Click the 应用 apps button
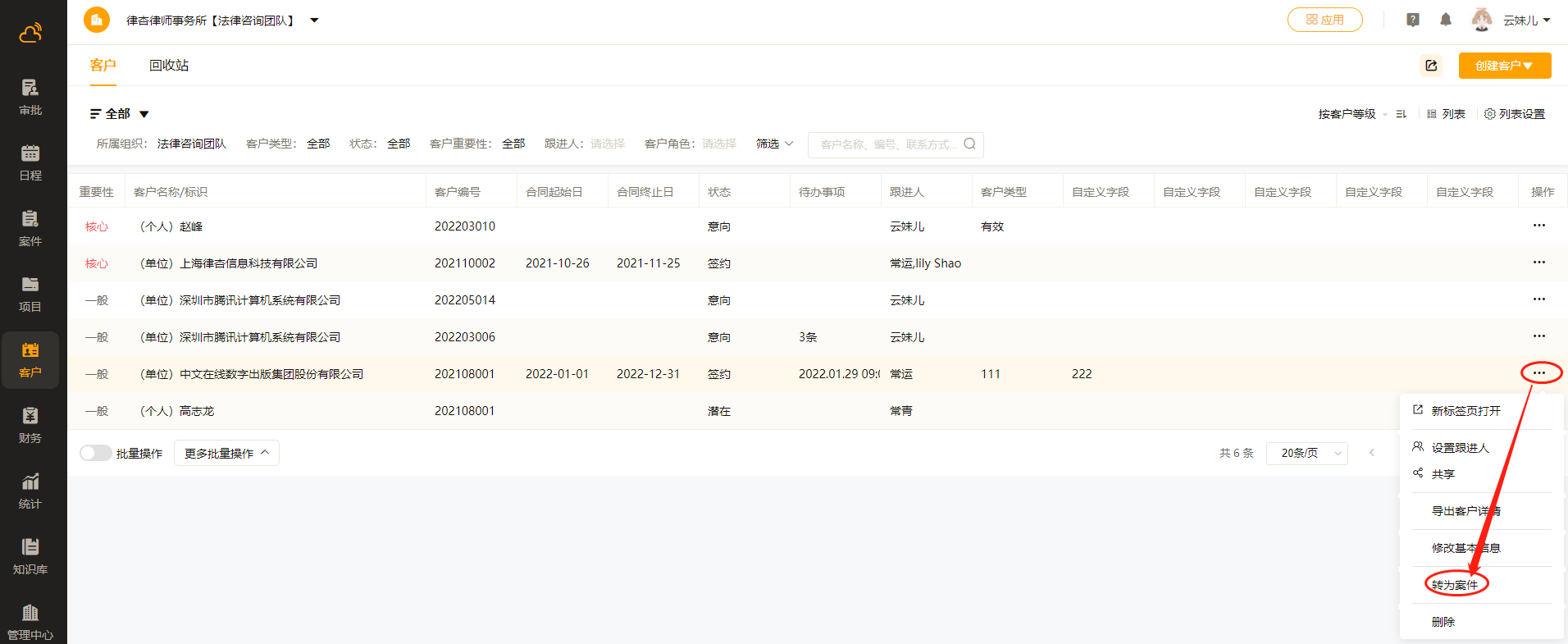The image size is (1568, 644). point(1324,20)
